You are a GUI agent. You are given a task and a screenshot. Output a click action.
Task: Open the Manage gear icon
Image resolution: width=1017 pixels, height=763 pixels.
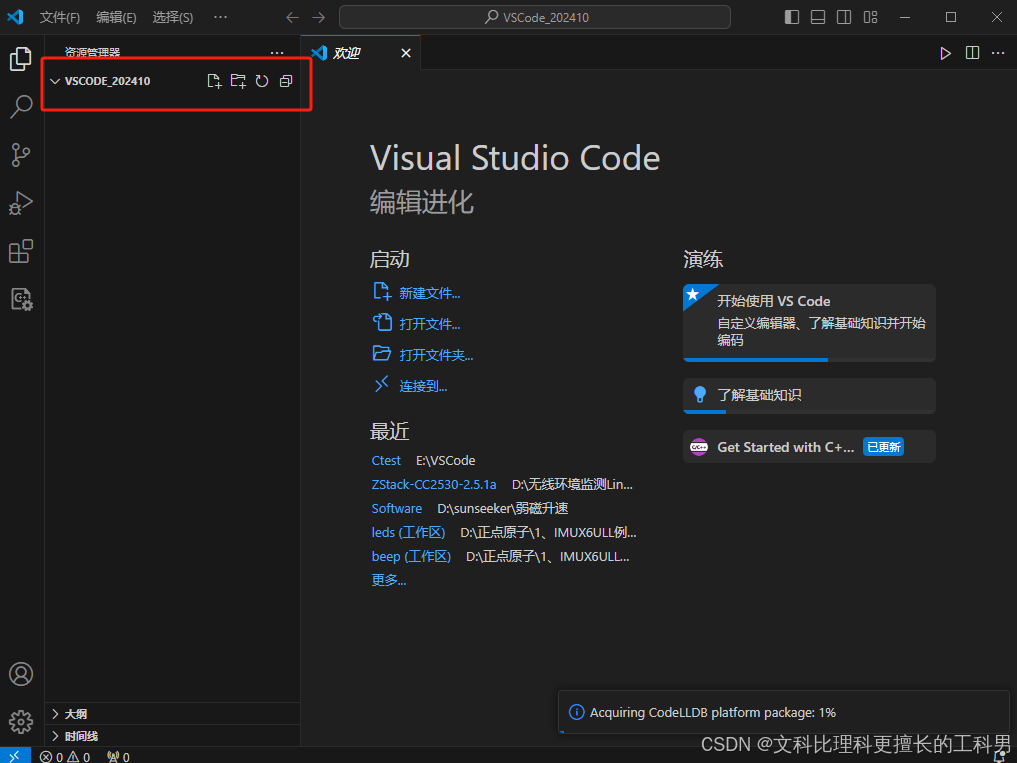tap(21, 721)
